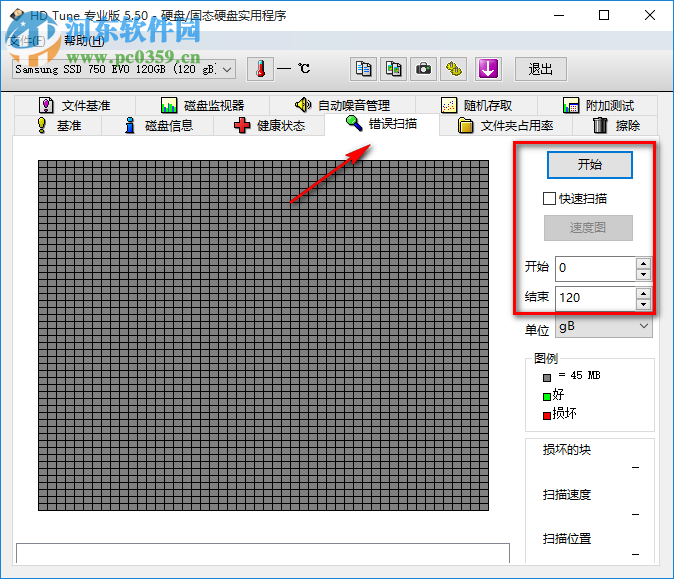Image resolution: width=674 pixels, height=579 pixels.
Task: Switch to the 磁盘监视器 tab
Action: (202, 105)
